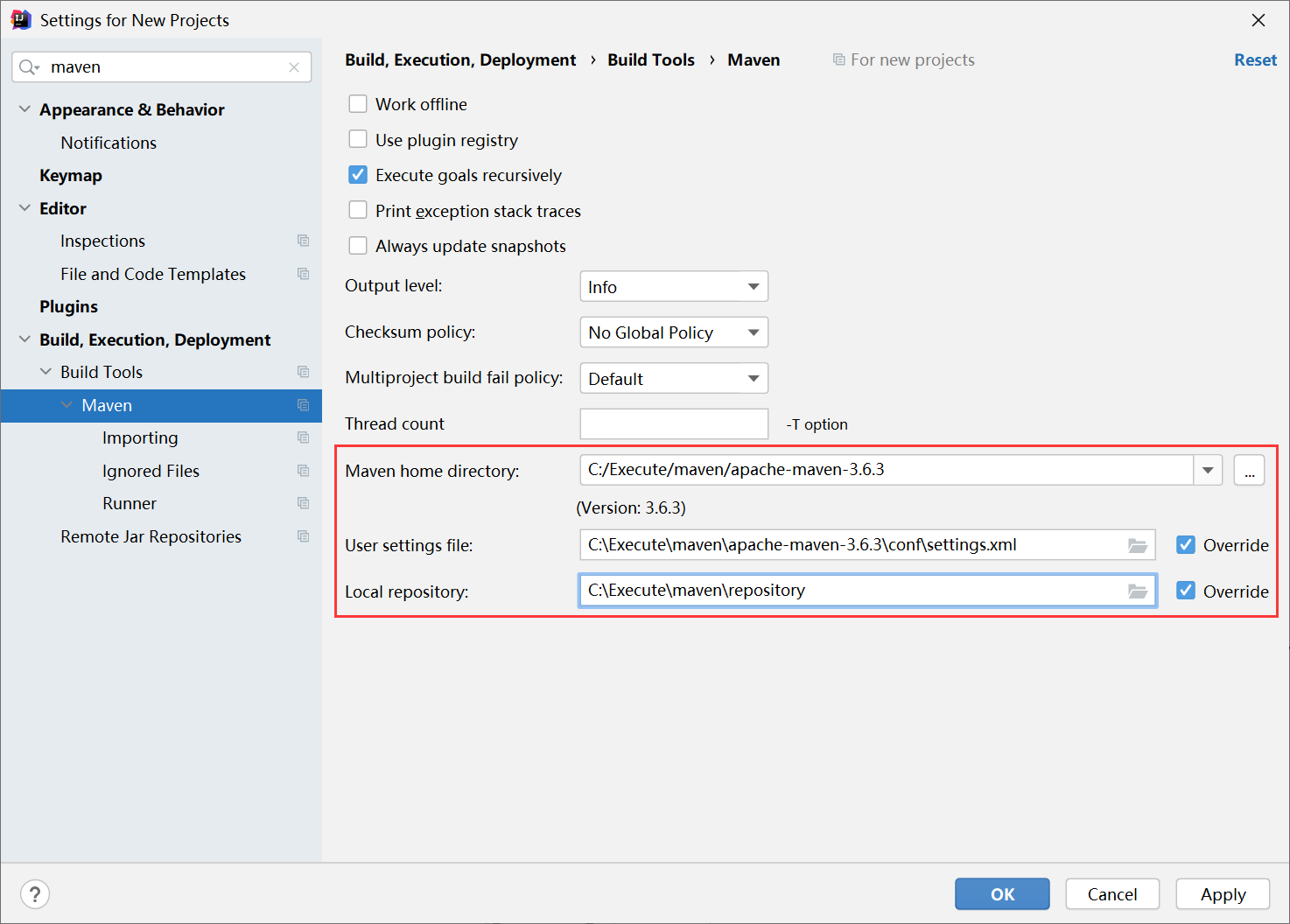This screenshot has width=1290, height=924.
Task: Click the Cancel button
Action: click(1112, 894)
